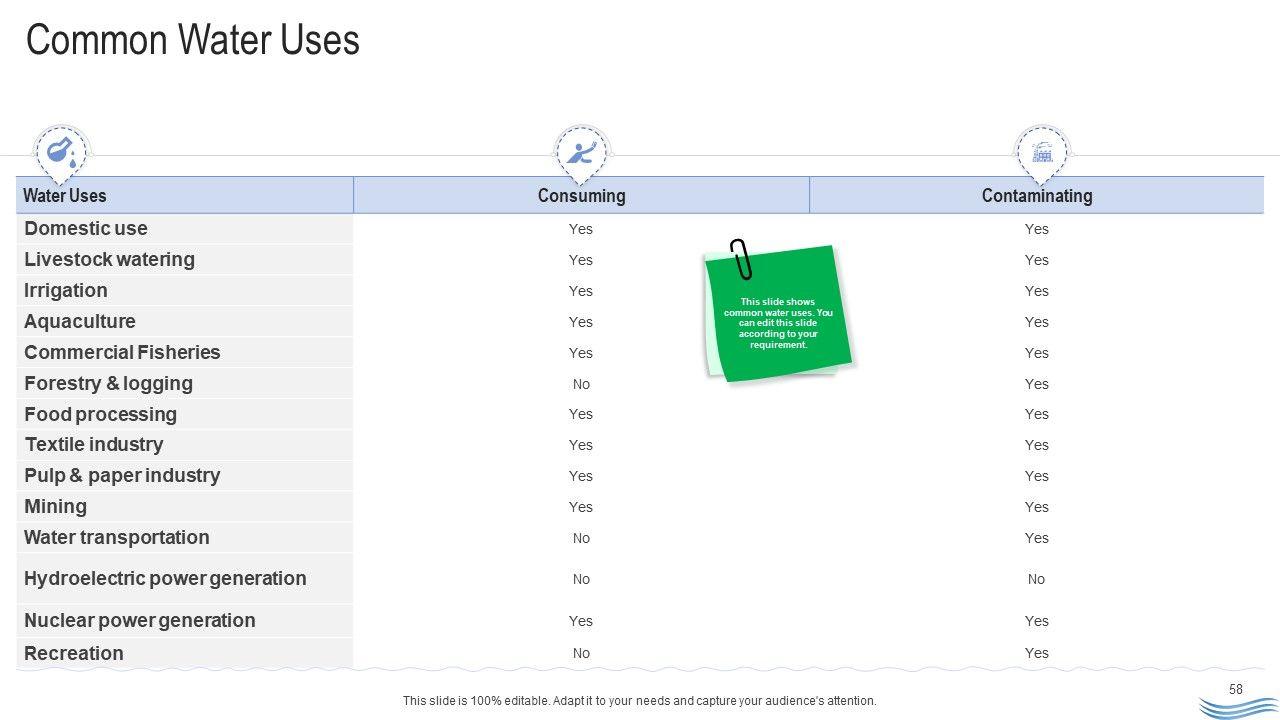Select the green sticky note
This screenshot has width=1280, height=720.
pyautogui.click(x=780, y=320)
